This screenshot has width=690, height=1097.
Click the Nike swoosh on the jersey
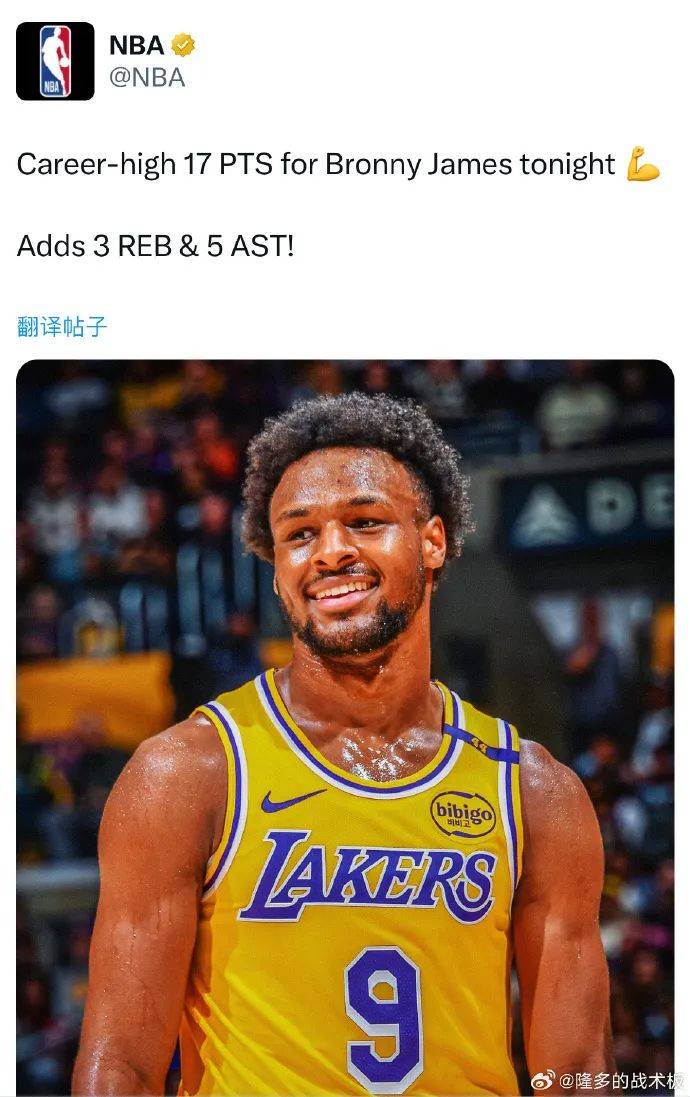coord(293,799)
